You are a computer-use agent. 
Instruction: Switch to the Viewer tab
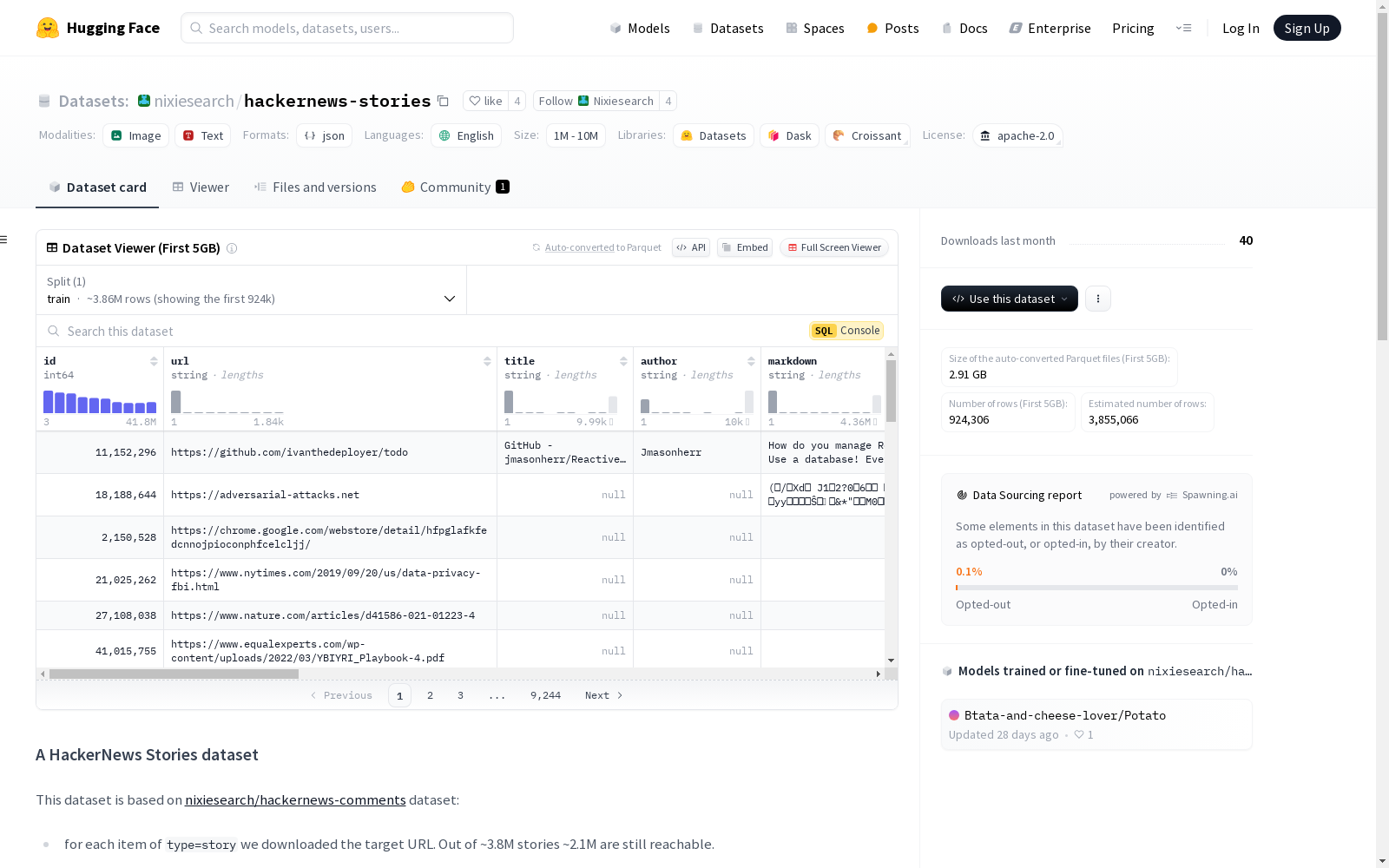click(x=201, y=187)
